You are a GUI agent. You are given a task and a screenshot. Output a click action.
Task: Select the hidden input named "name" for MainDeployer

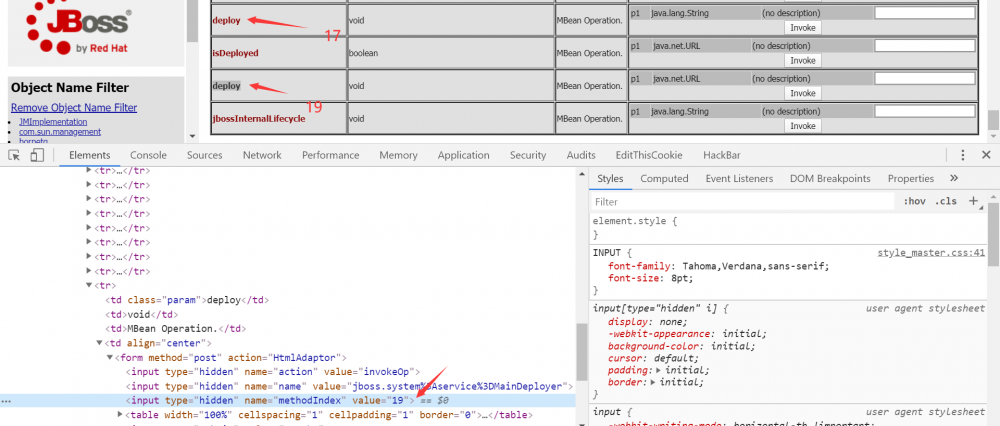pos(349,386)
